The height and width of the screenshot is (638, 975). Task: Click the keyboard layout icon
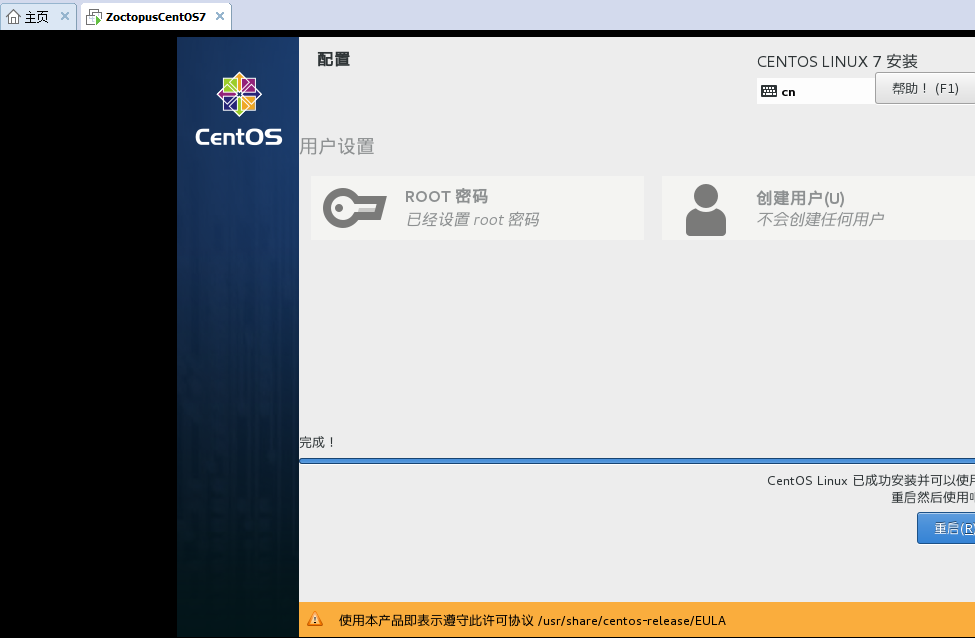(x=769, y=91)
